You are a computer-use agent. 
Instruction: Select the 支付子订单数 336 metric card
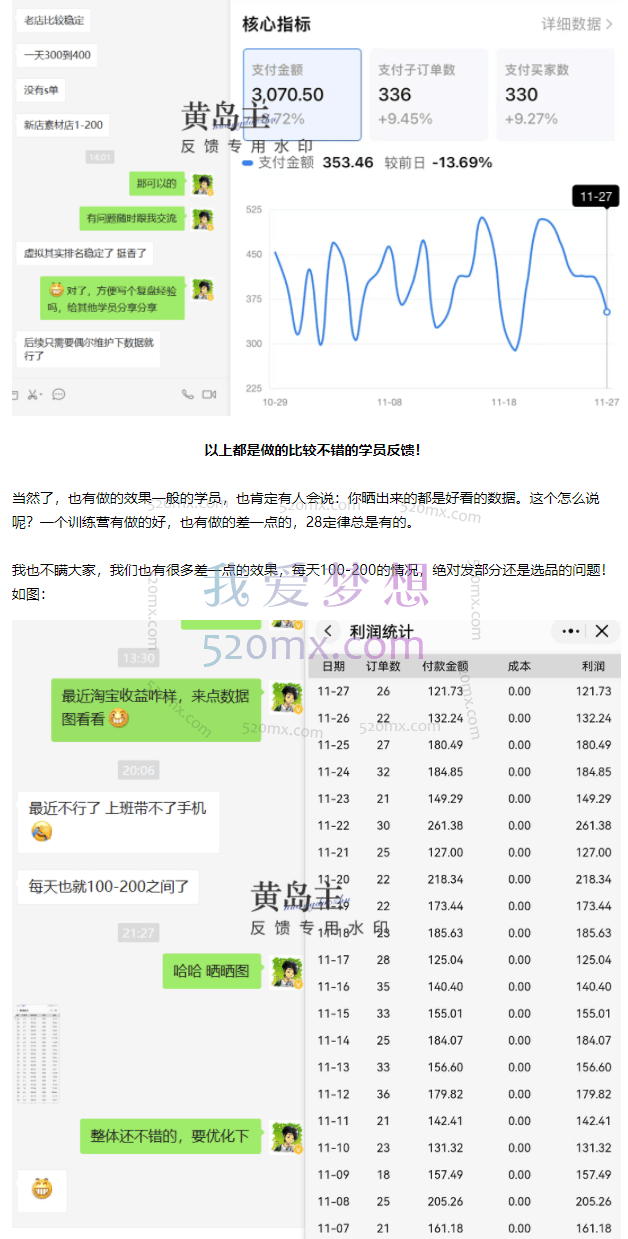coord(429,94)
